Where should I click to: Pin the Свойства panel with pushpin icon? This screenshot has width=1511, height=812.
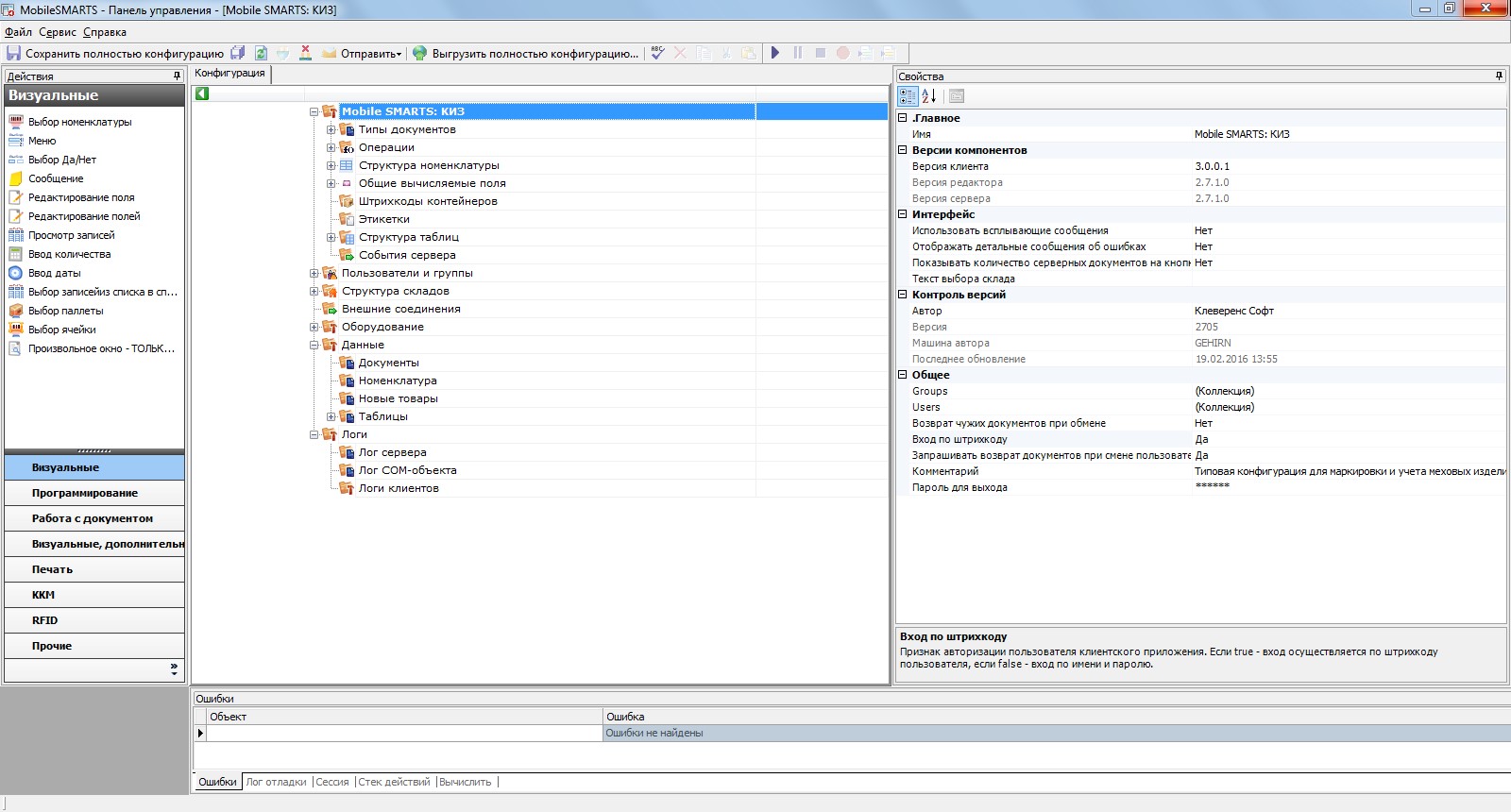pyautogui.click(x=1499, y=76)
